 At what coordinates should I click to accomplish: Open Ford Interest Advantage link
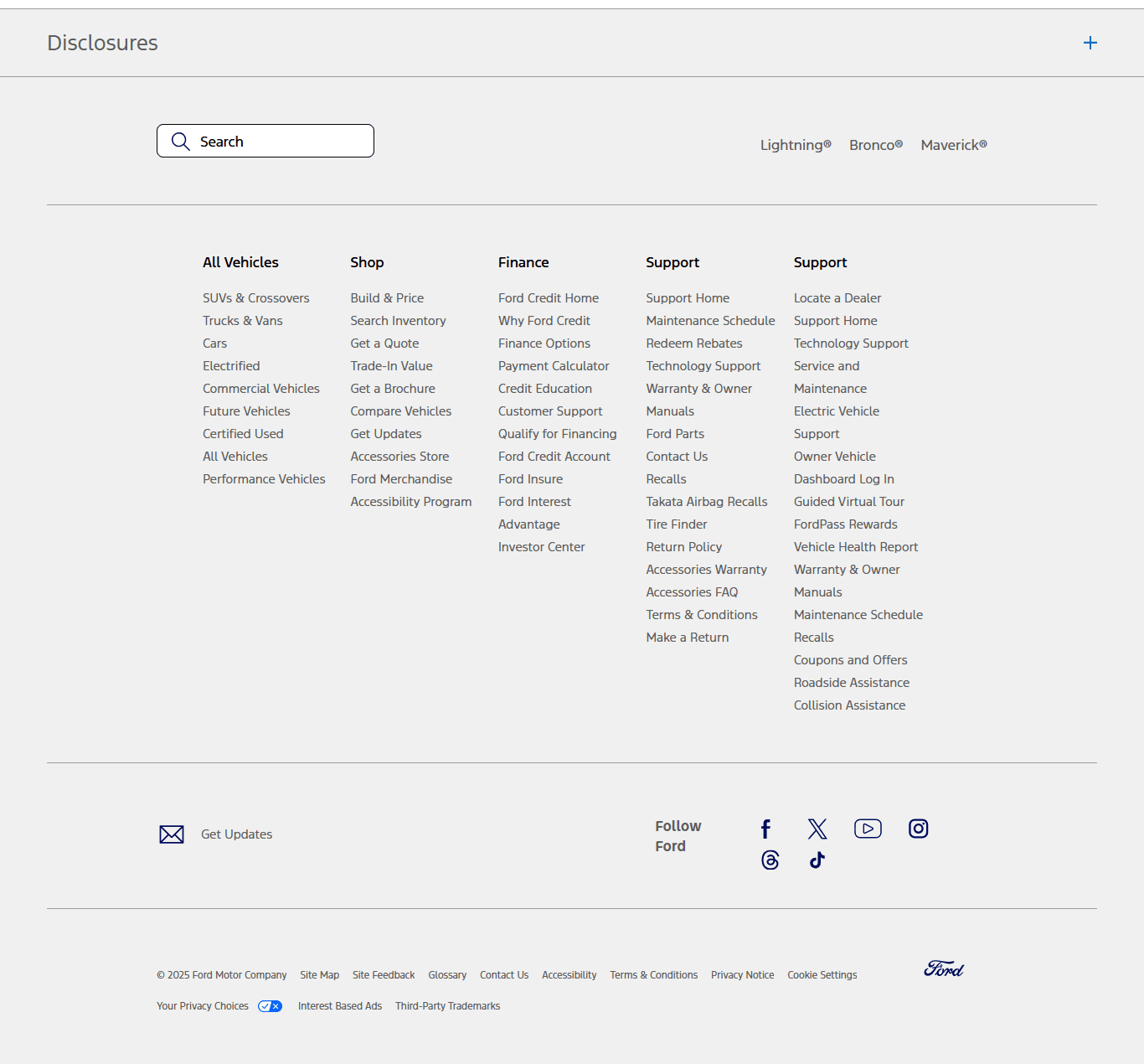[x=535, y=513]
